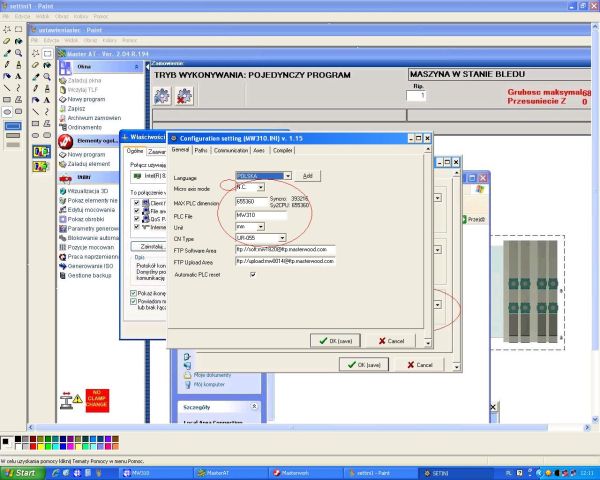Image resolution: width=600 pixels, height=480 pixels.
Task: Click the red NO CLAMP CHANGE icon
Action: (97, 400)
